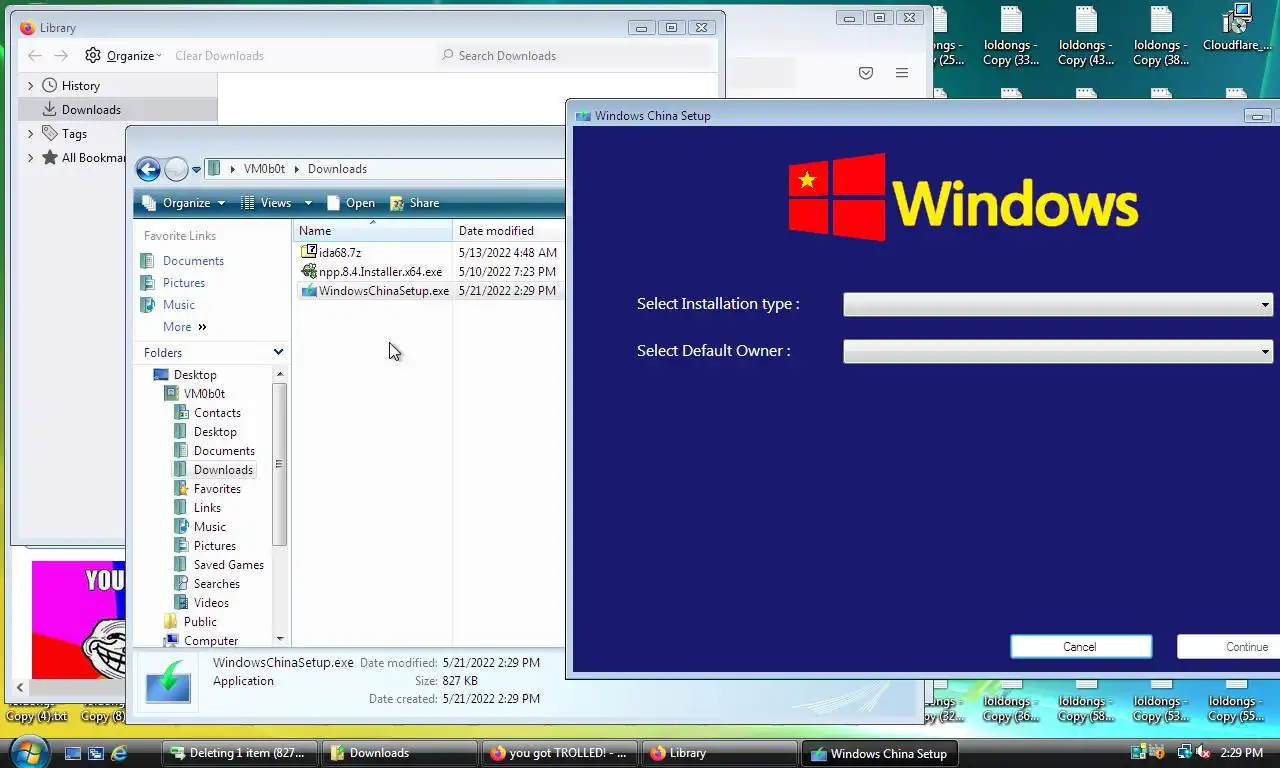This screenshot has width=1280, height=768.
Task: Click Continue in Windows China Setup
Action: pos(1229,647)
